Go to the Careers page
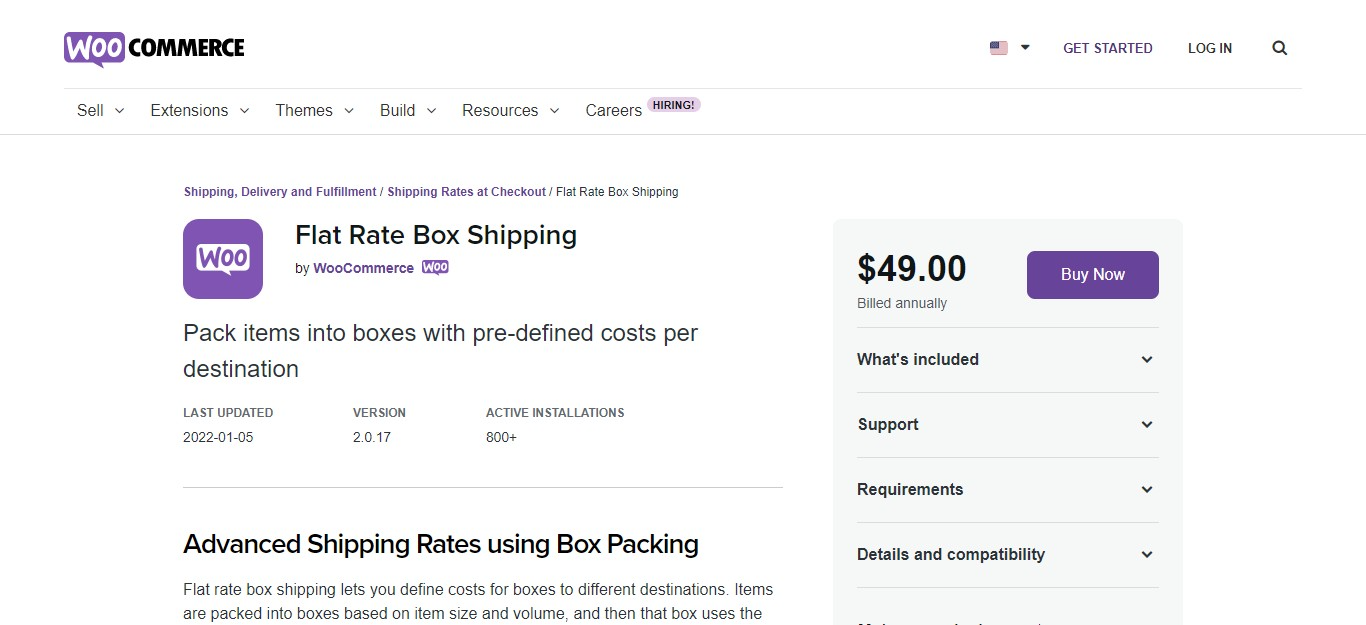 (614, 110)
